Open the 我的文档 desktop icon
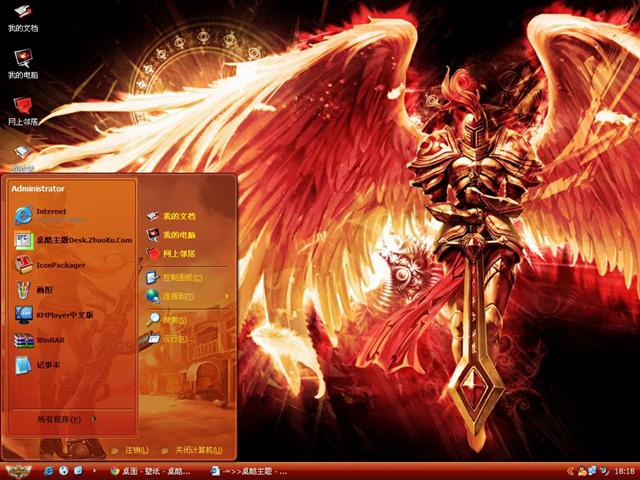This screenshot has height=480, width=640. click(23, 18)
